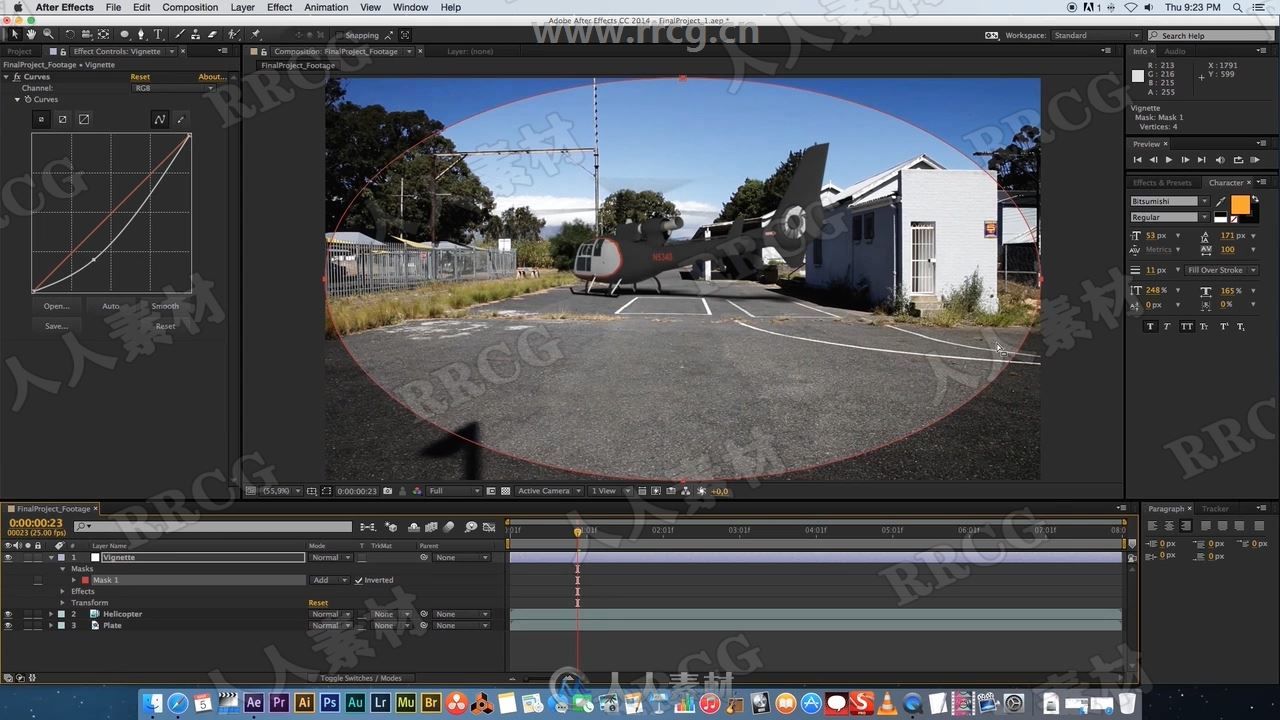Open Mask 1 Add mode dropdown
This screenshot has height=720, width=1280.
point(329,580)
